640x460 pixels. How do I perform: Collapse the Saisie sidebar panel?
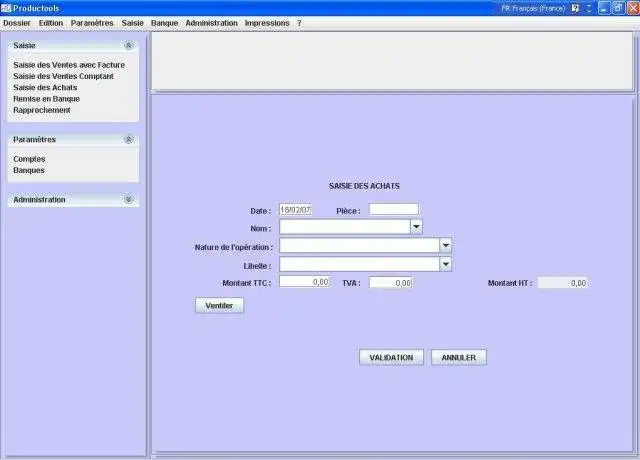click(129, 45)
